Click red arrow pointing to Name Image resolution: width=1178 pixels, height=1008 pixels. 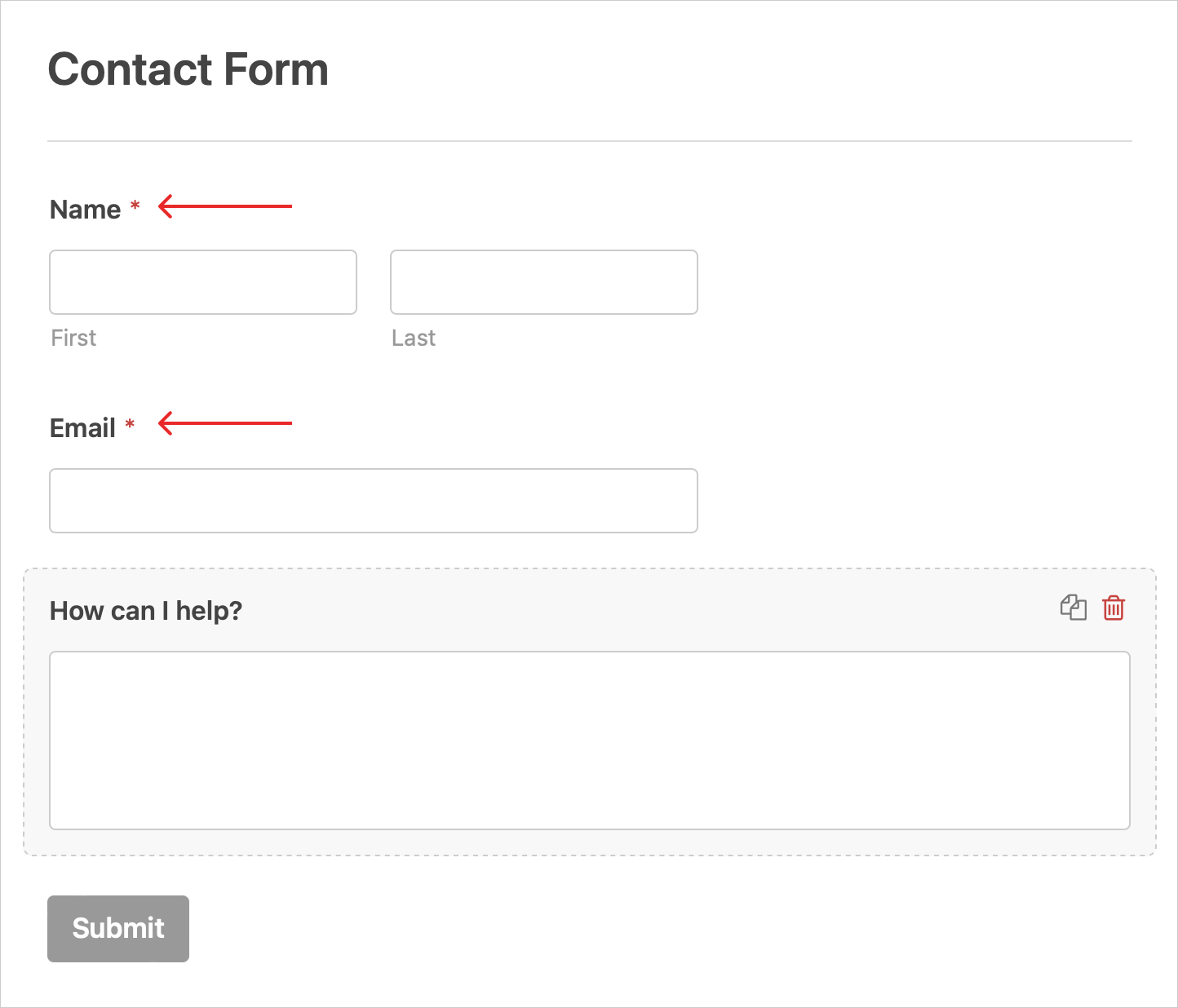pos(225,206)
